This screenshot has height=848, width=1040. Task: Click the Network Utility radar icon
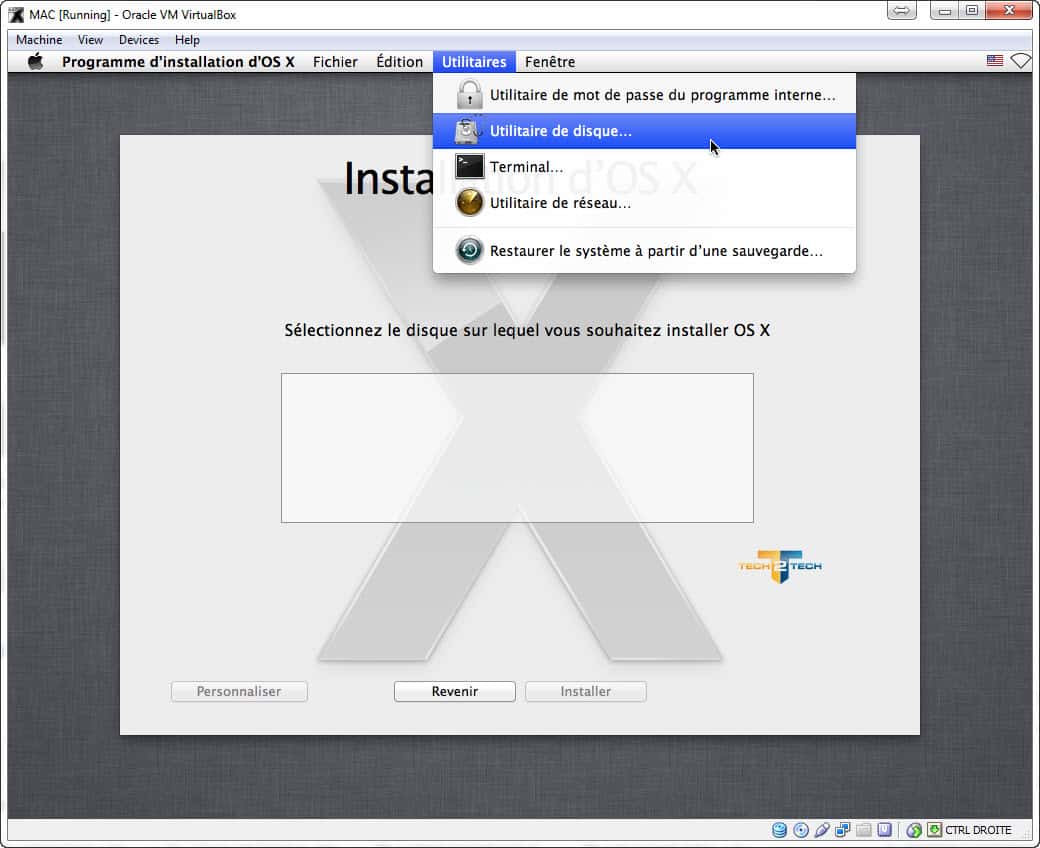[x=470, y=202]
